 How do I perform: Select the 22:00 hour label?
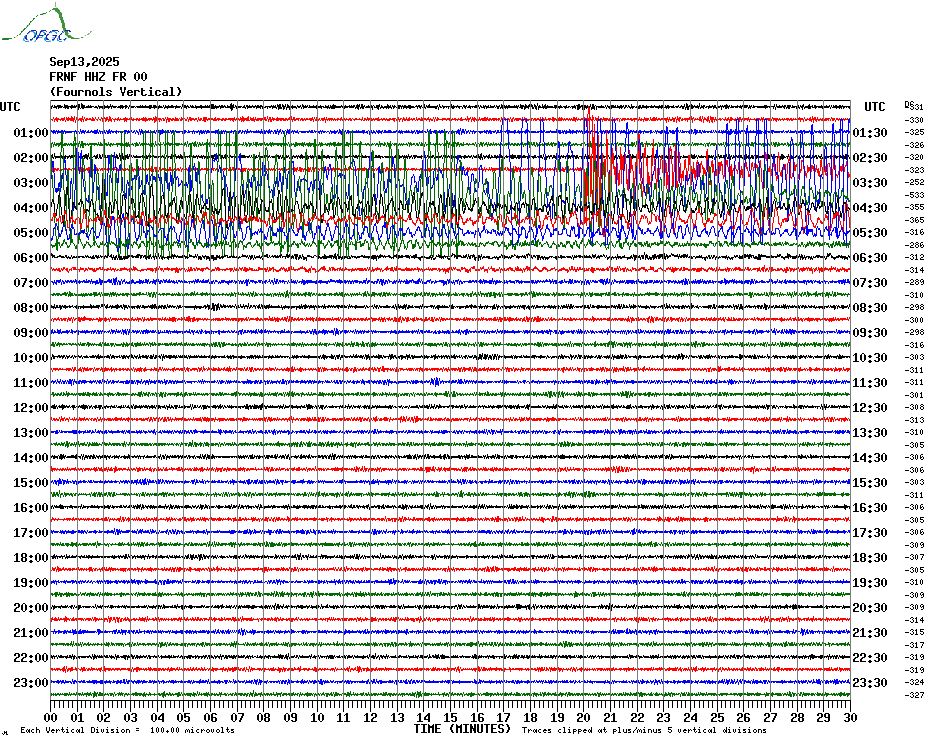point(31,657)
